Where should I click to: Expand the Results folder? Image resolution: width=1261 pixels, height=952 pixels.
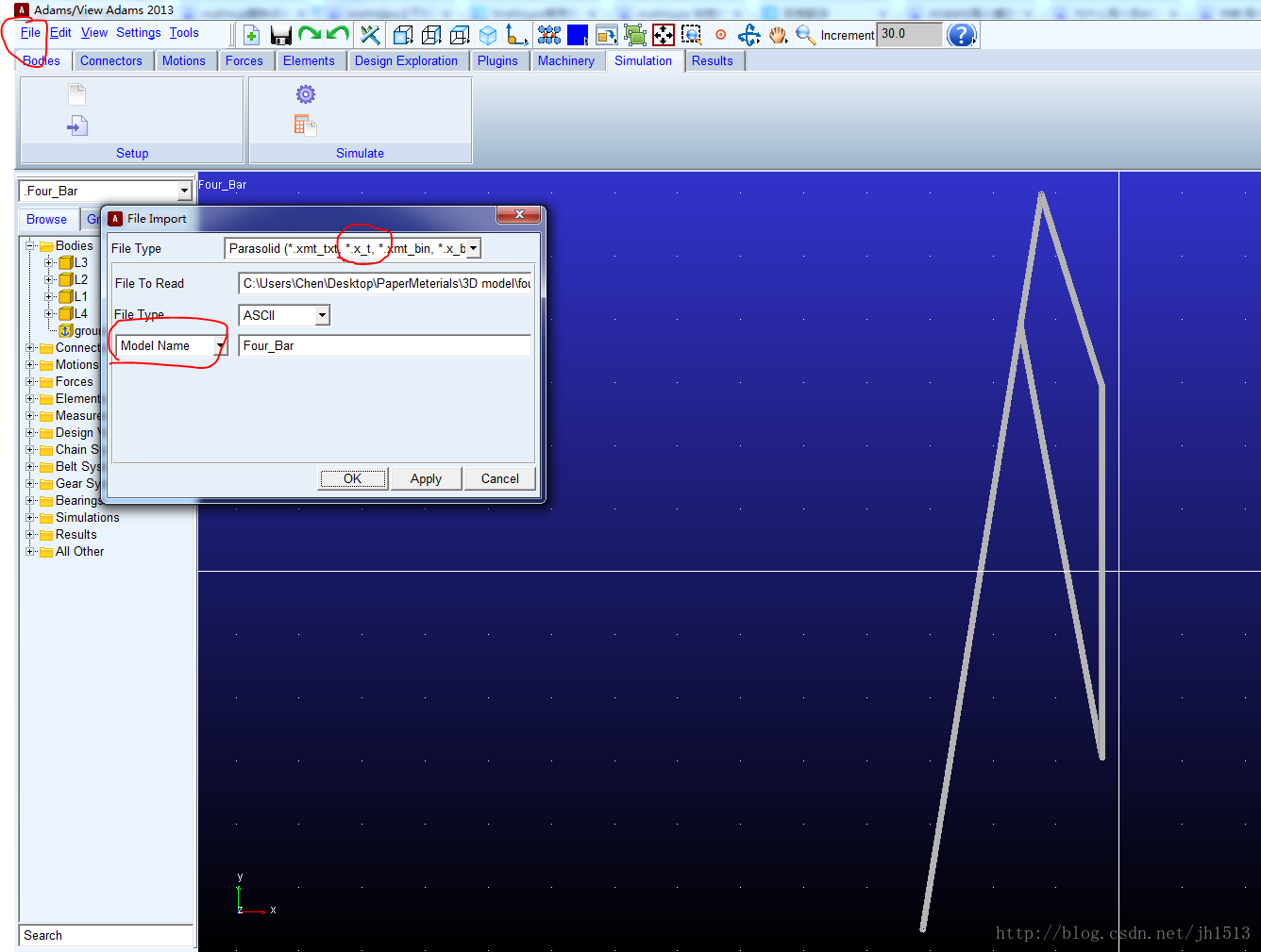coord(30,534)
